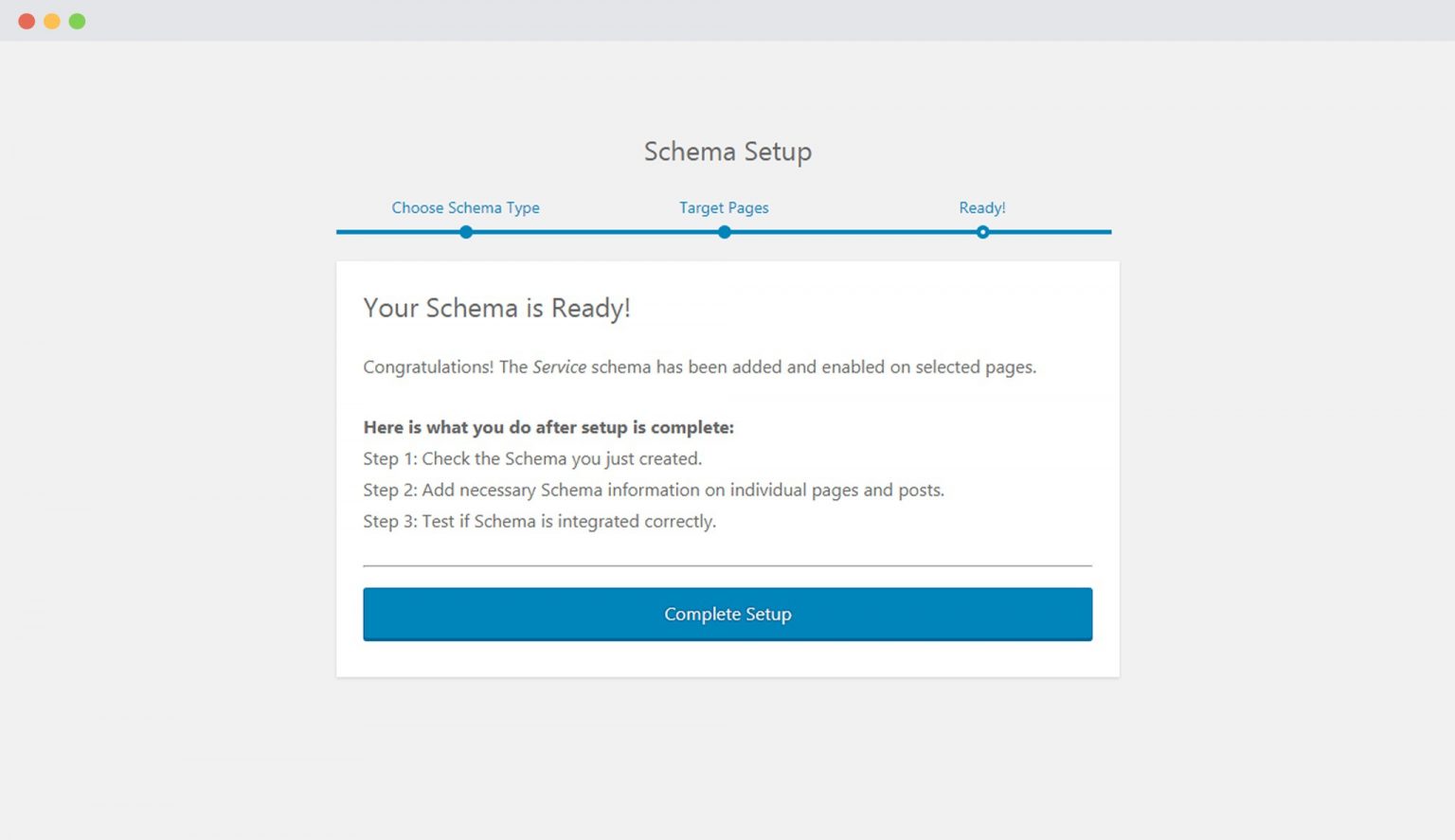Screen dimensions: 1455x840
Task: Click the blue progress bar line
Action: pyautogui.click(x=616, y=231)
